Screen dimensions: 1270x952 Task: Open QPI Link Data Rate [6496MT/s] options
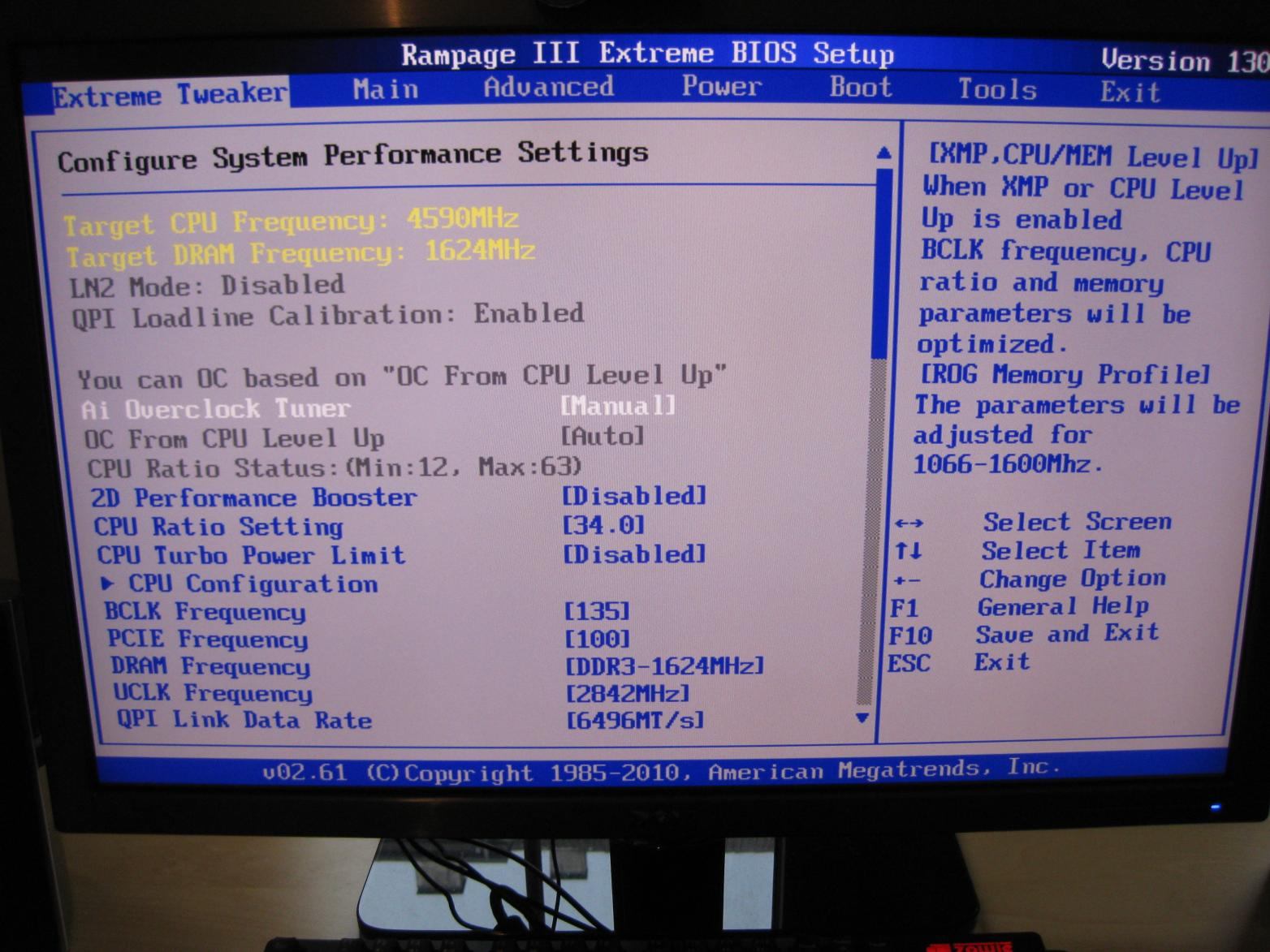[x=634, y=720]
